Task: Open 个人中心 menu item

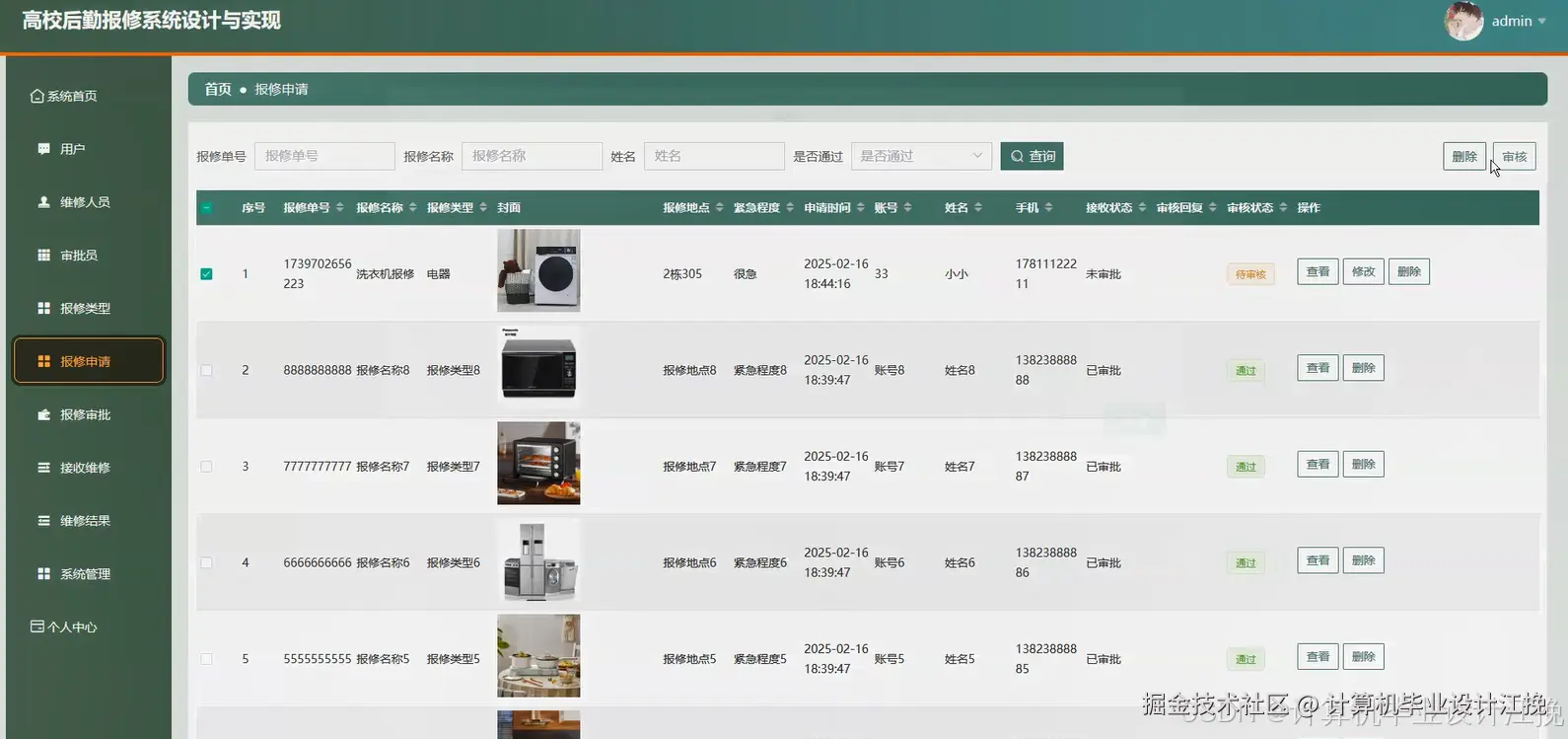Action: click(x=87, y=627)
